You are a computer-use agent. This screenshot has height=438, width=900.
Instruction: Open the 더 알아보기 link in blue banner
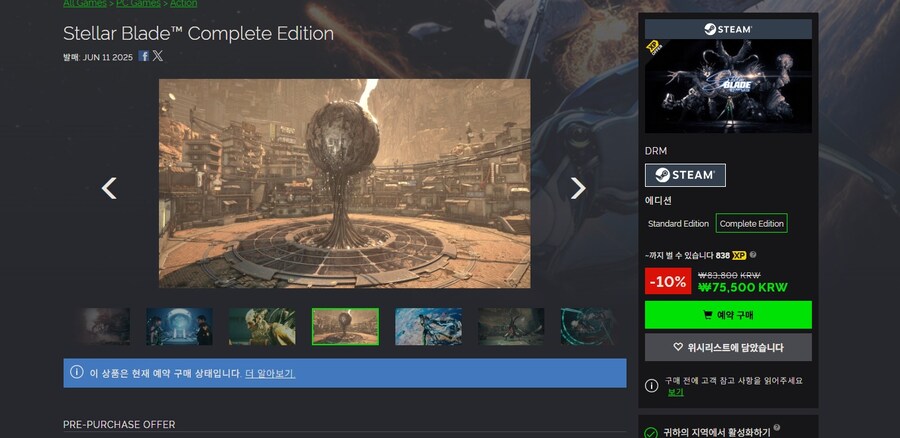[x=270, y=374]
